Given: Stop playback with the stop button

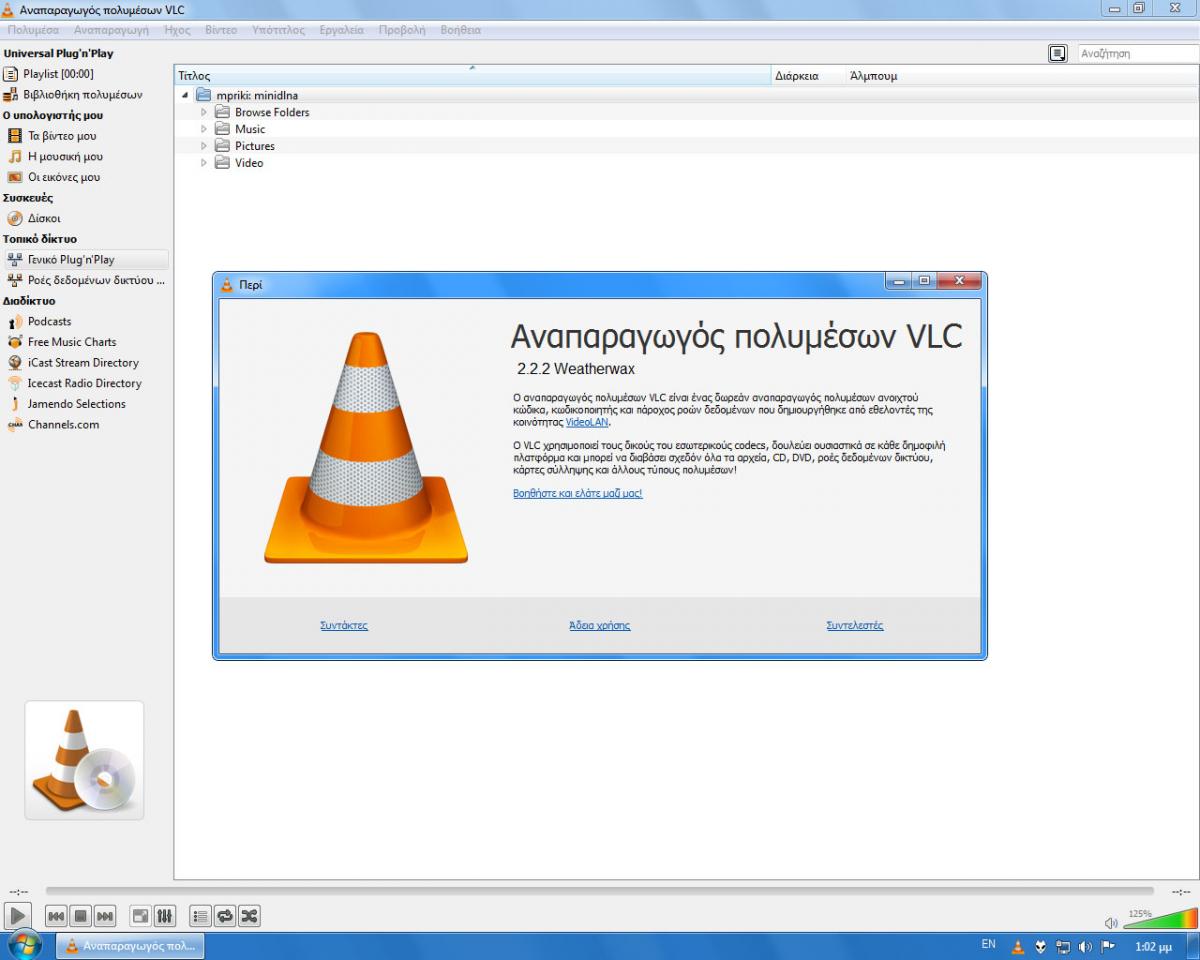Looking at the screenshot, I should pos(81,915).
